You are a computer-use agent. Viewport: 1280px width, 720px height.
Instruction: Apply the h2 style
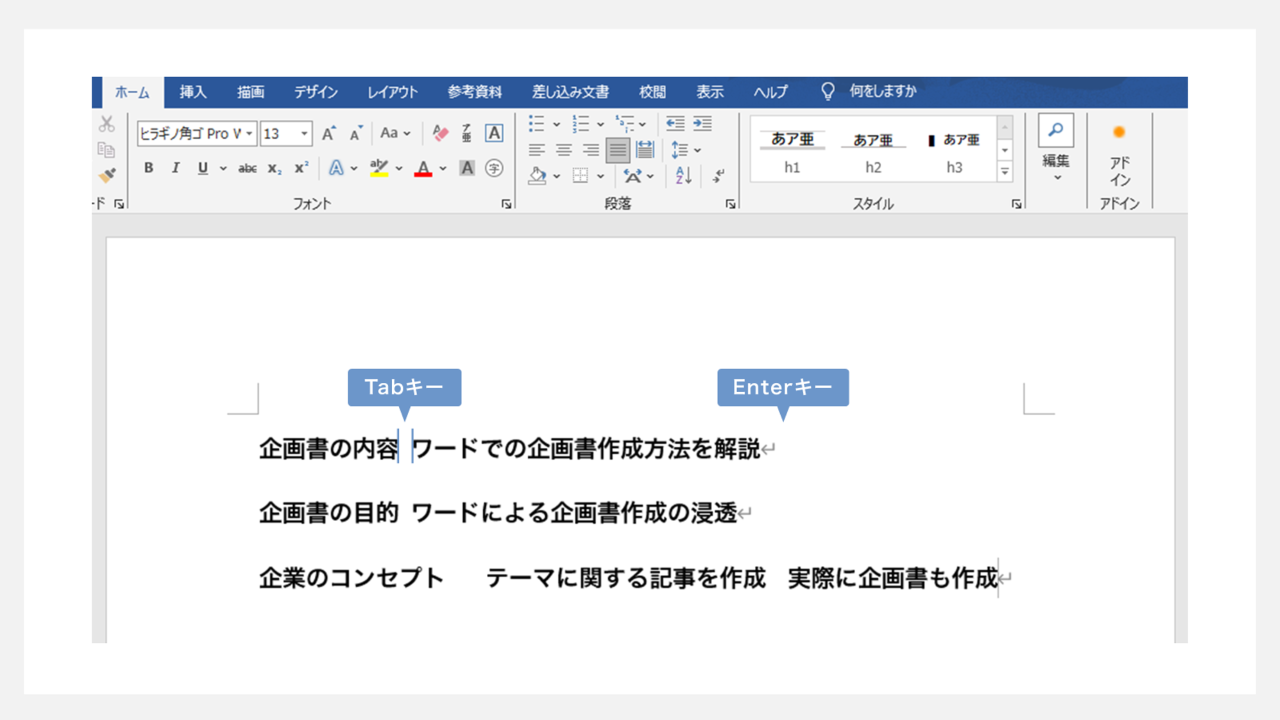pyautogui.click(x=873, y=151)
